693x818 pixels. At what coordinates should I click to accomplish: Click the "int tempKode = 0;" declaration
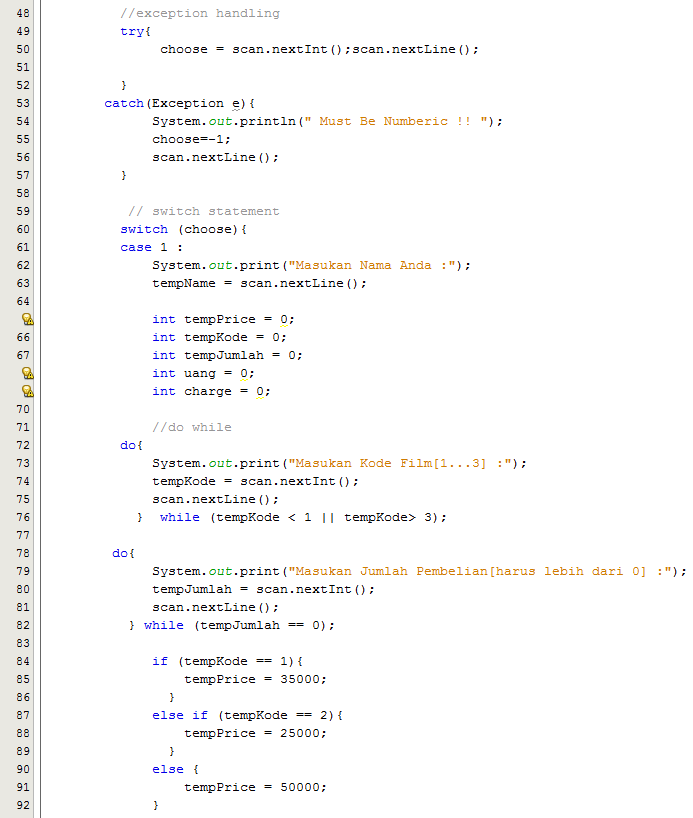pyautogui.click(x=219, y=338)
